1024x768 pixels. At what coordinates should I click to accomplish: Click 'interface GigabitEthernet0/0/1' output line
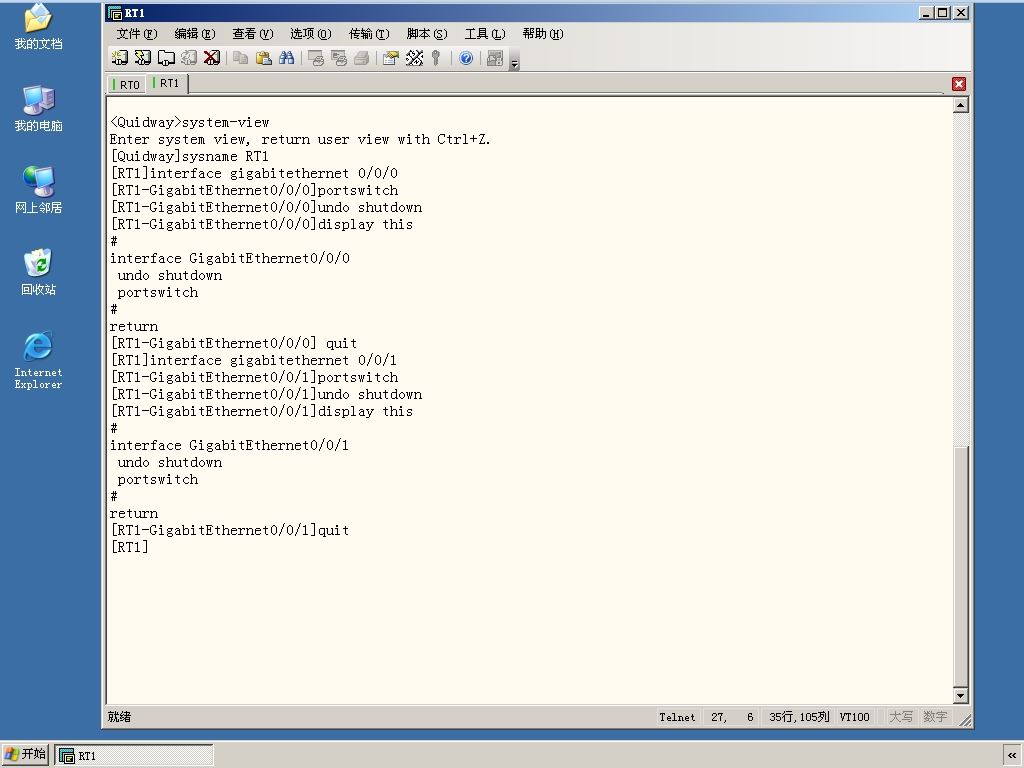coord(229,445)
